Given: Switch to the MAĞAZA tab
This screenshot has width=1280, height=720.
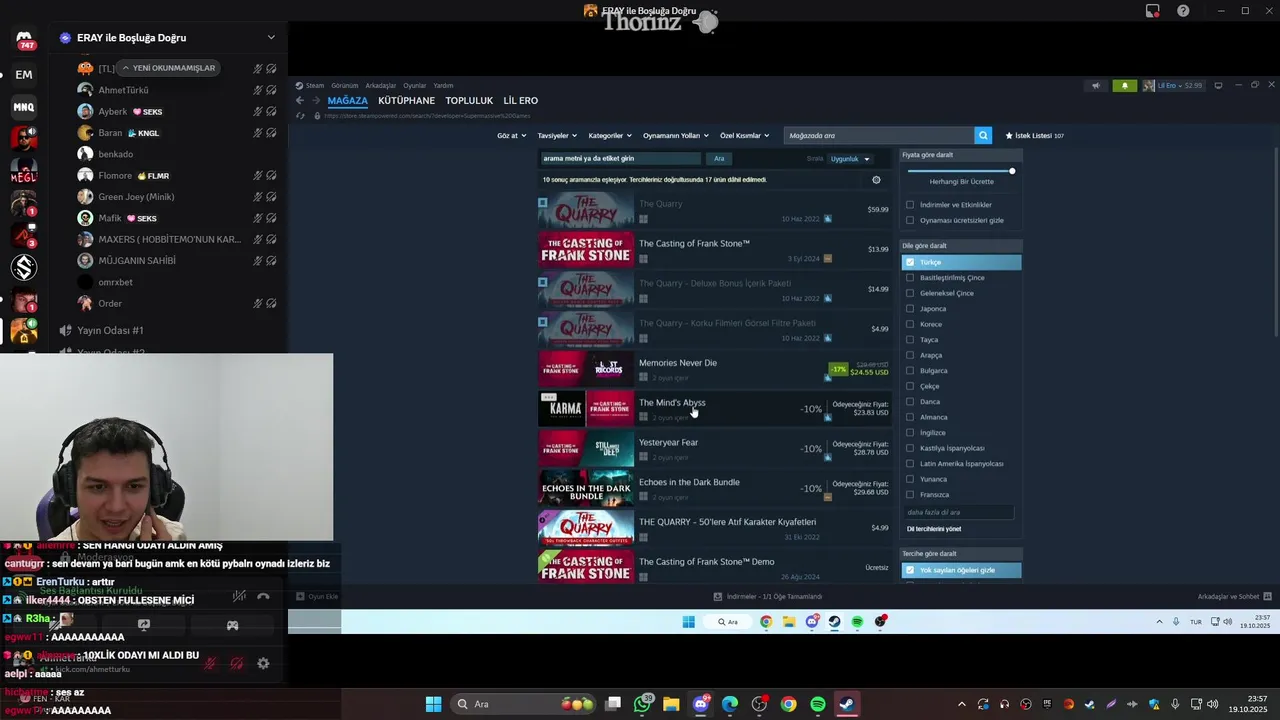Looking at the screenshot, I should (348, 101).
